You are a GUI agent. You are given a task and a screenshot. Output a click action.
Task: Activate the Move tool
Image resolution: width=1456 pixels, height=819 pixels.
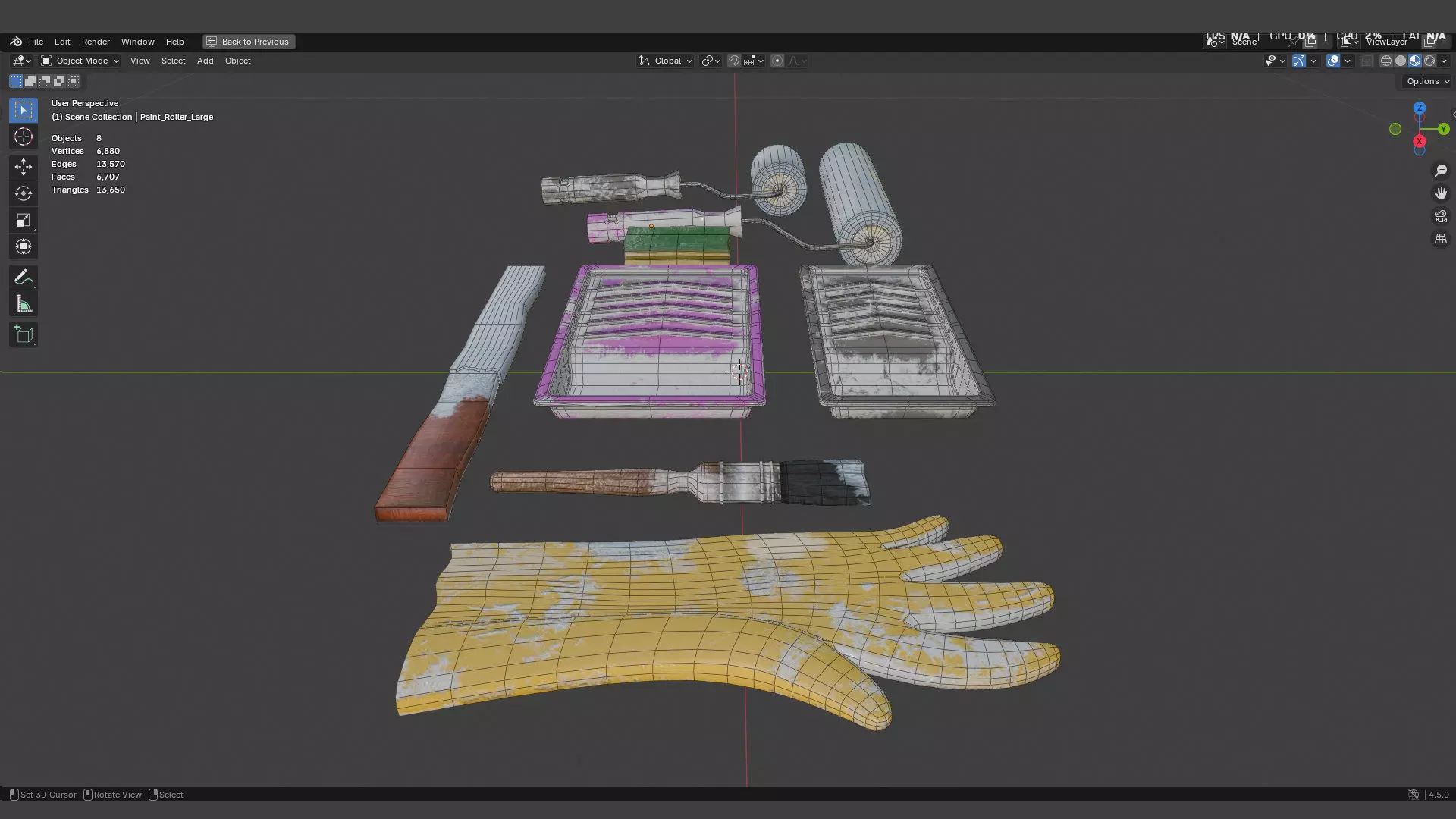23,166
